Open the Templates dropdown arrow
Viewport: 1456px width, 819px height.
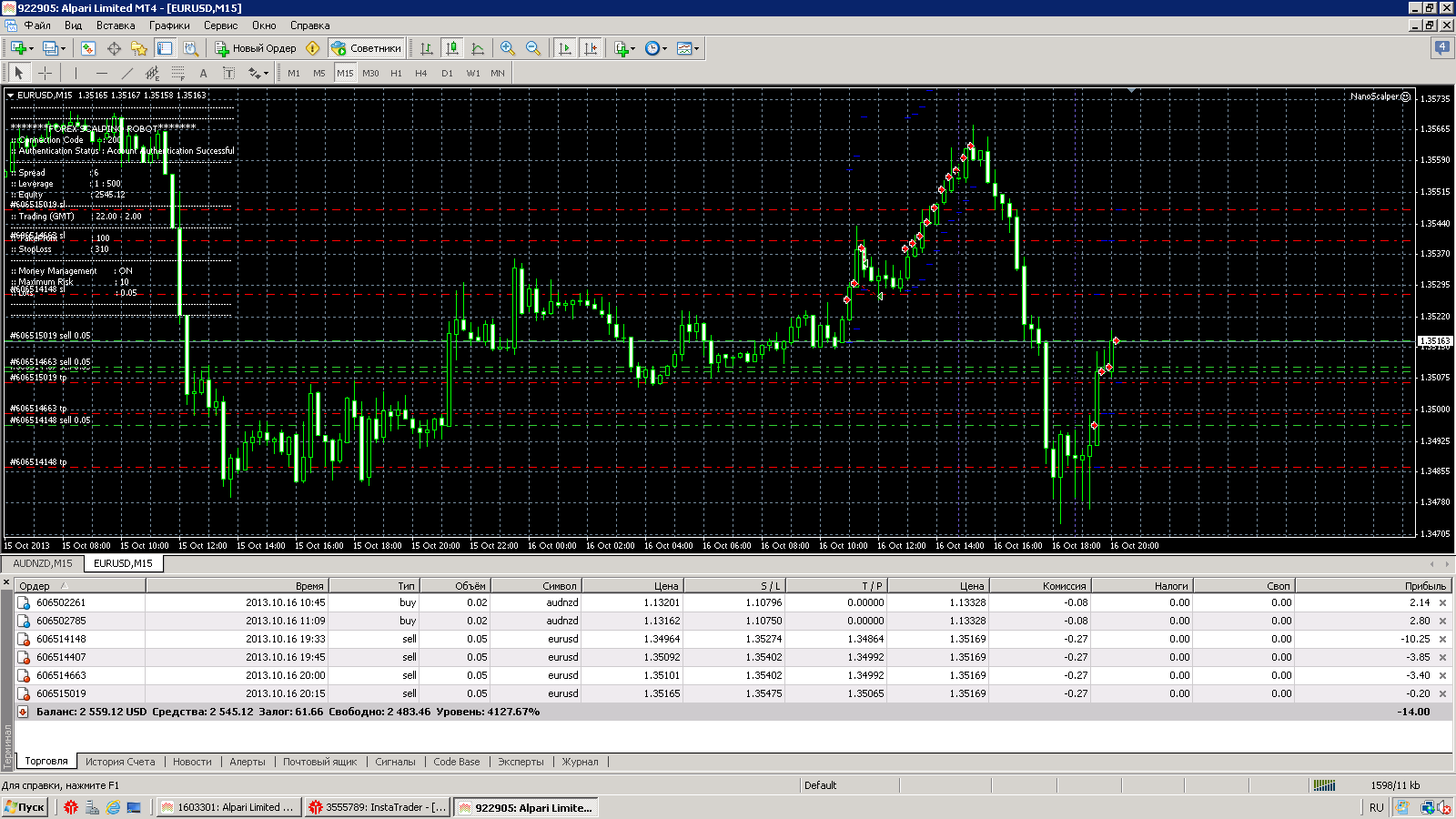coord(697,48)
